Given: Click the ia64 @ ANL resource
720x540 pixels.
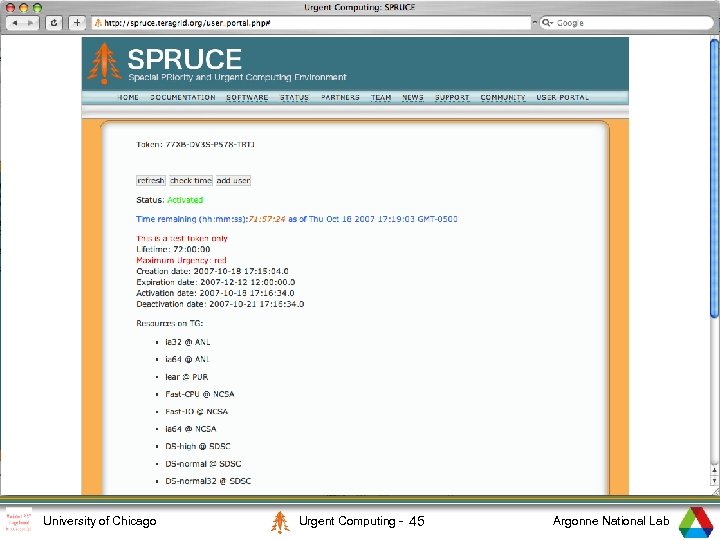Looking at the screenshot, I should point(188,359).
